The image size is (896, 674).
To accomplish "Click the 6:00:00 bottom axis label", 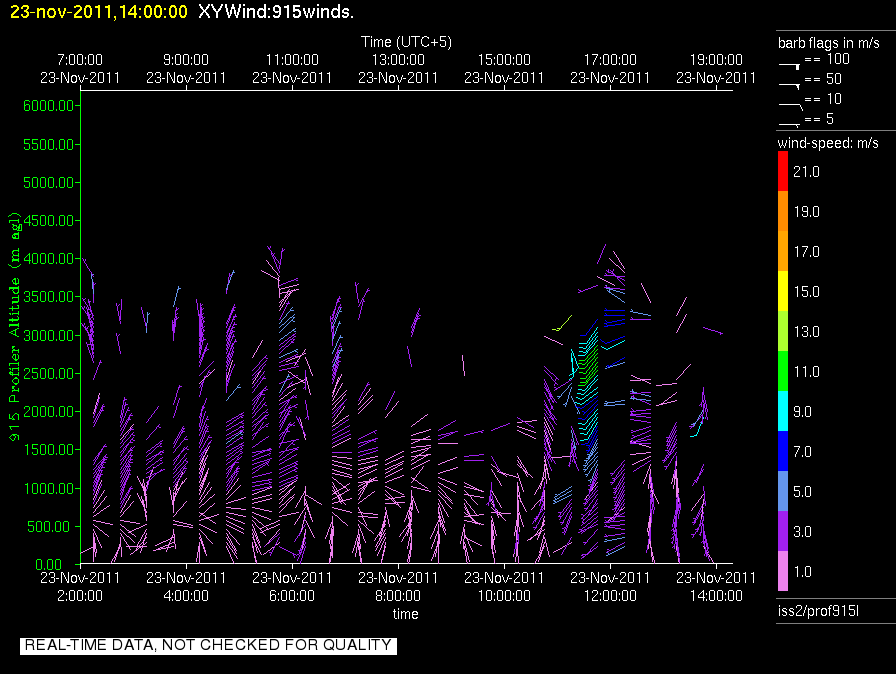I will pyautogui.click(x=292, y=596).
